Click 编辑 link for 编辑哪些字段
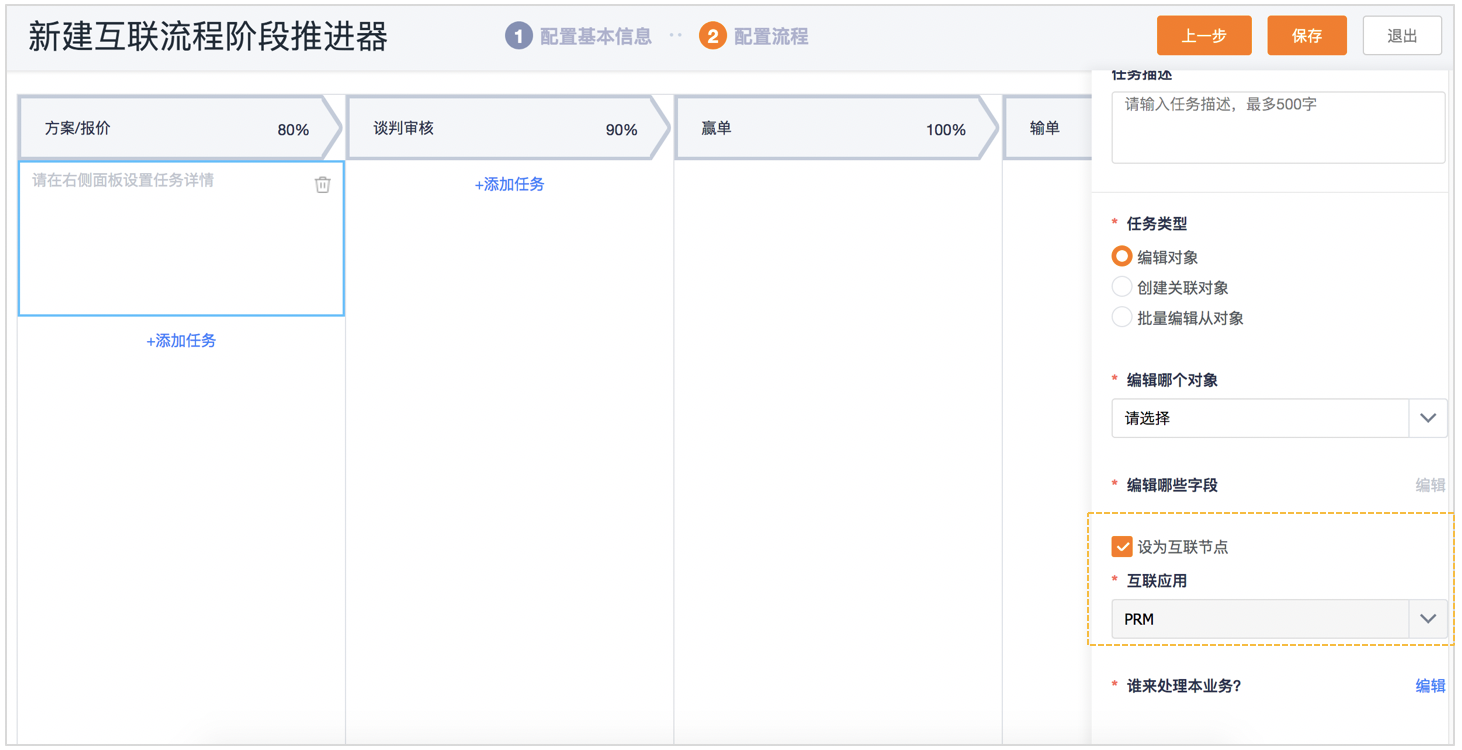1462x750 pixels. point(1430,485)
